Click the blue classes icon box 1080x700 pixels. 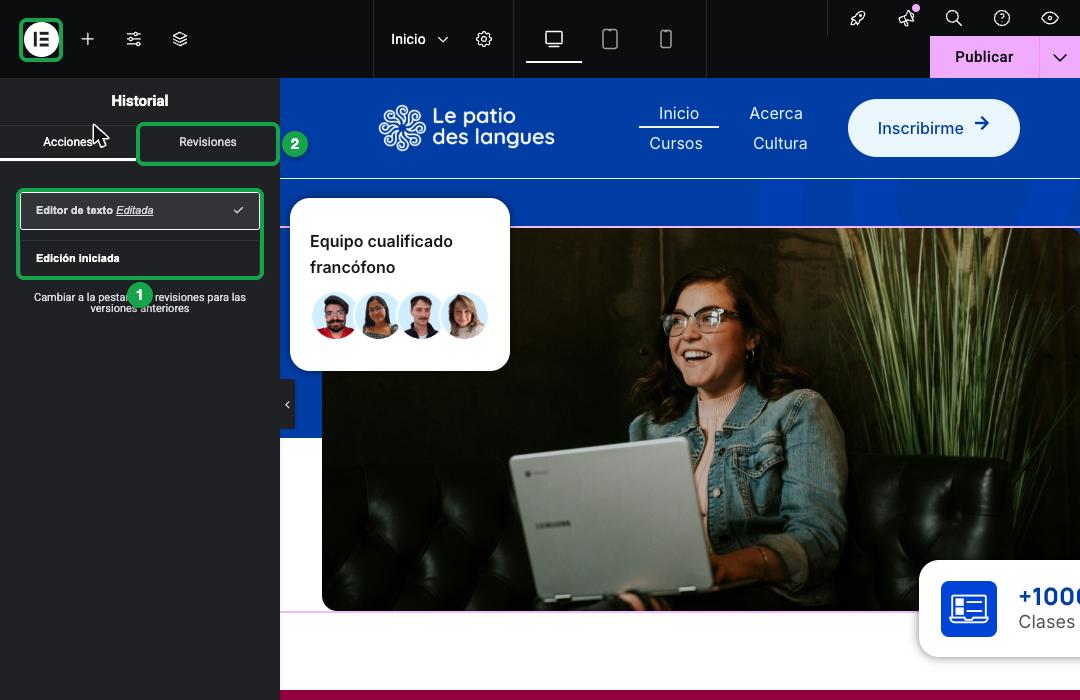point(968,609)
